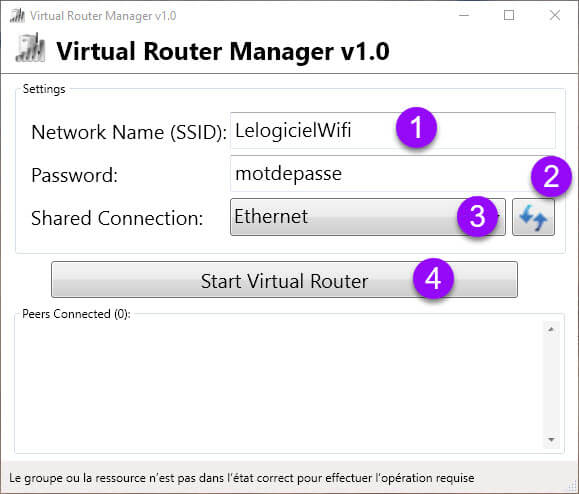The image size is (579, 494).
Task: Click the peers list scroll up arrow
Action: coord(551,329)
